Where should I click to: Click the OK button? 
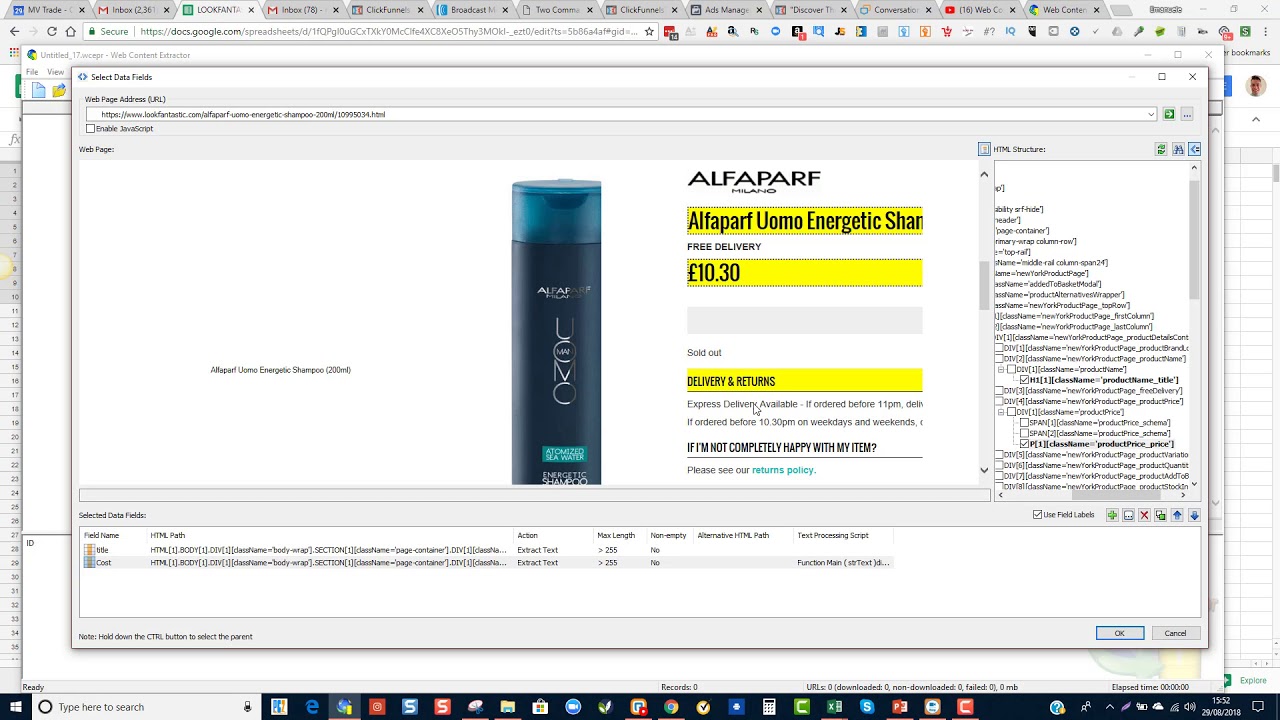coord(1120,633)
